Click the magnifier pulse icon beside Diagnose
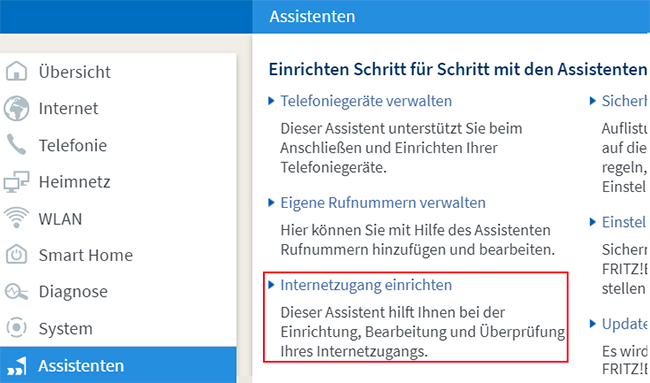650x383 pixels. 16,291
